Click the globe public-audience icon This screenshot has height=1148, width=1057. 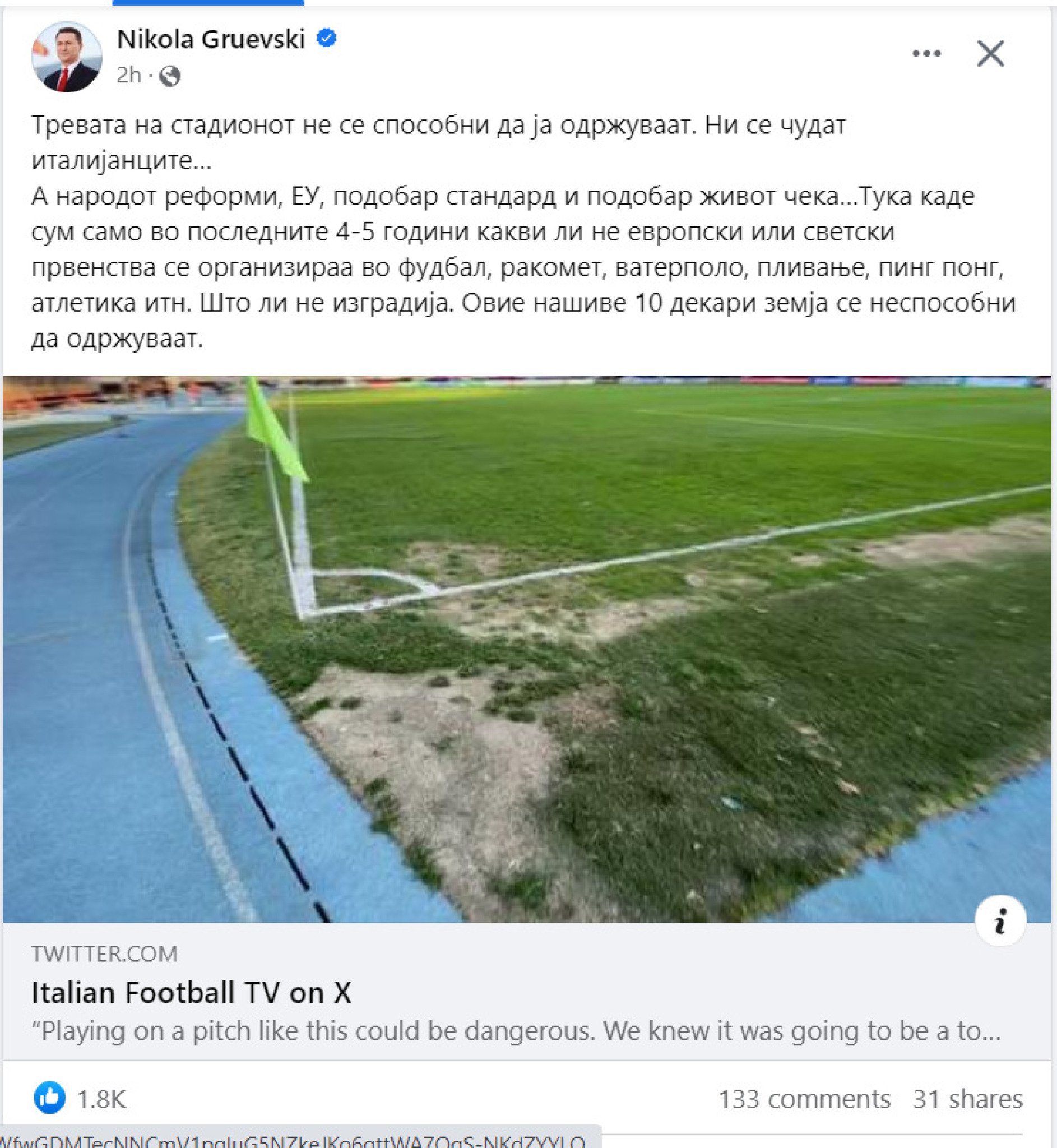[x=170, y=76]
